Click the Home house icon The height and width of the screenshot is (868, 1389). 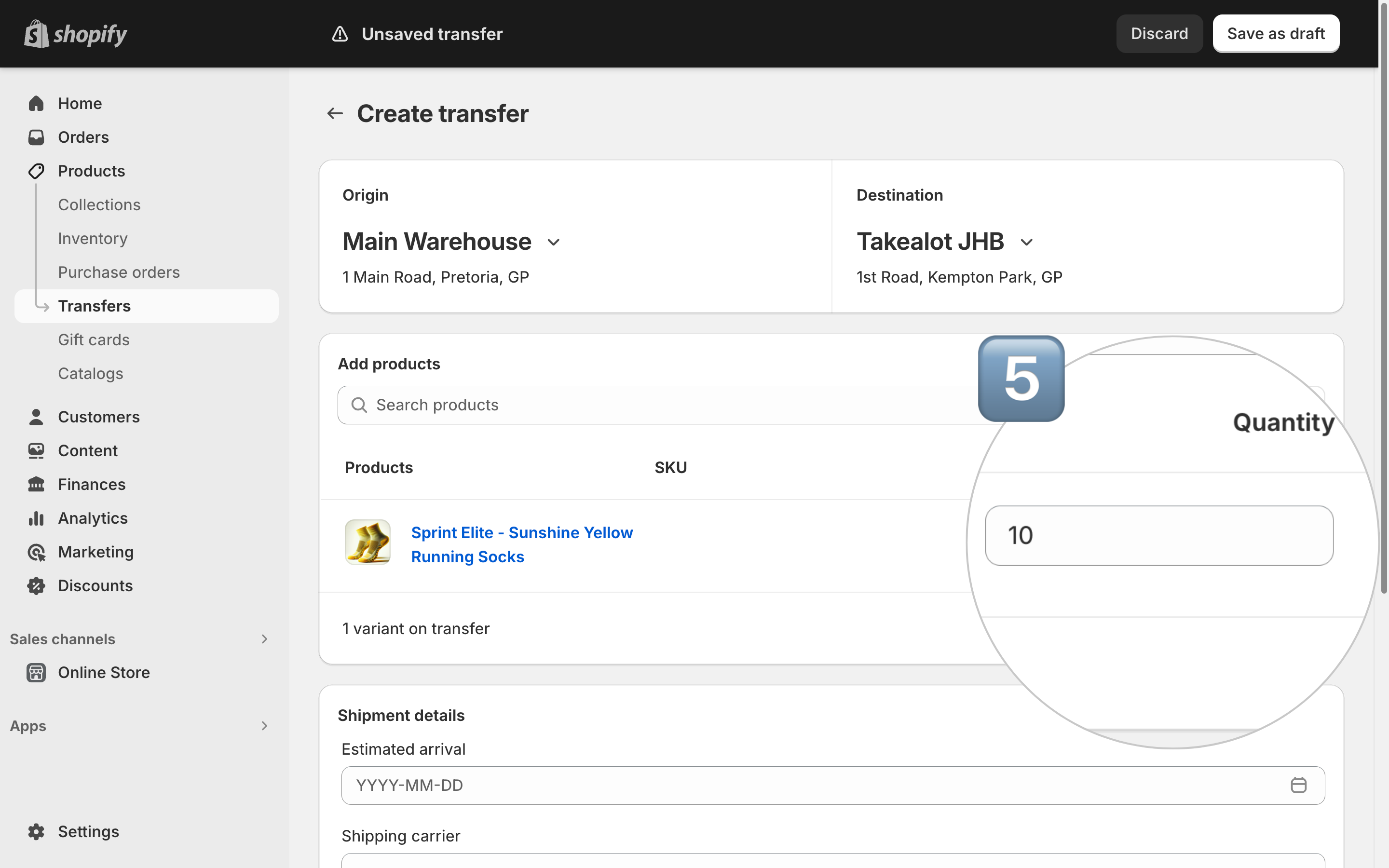[x=36, y=103]
